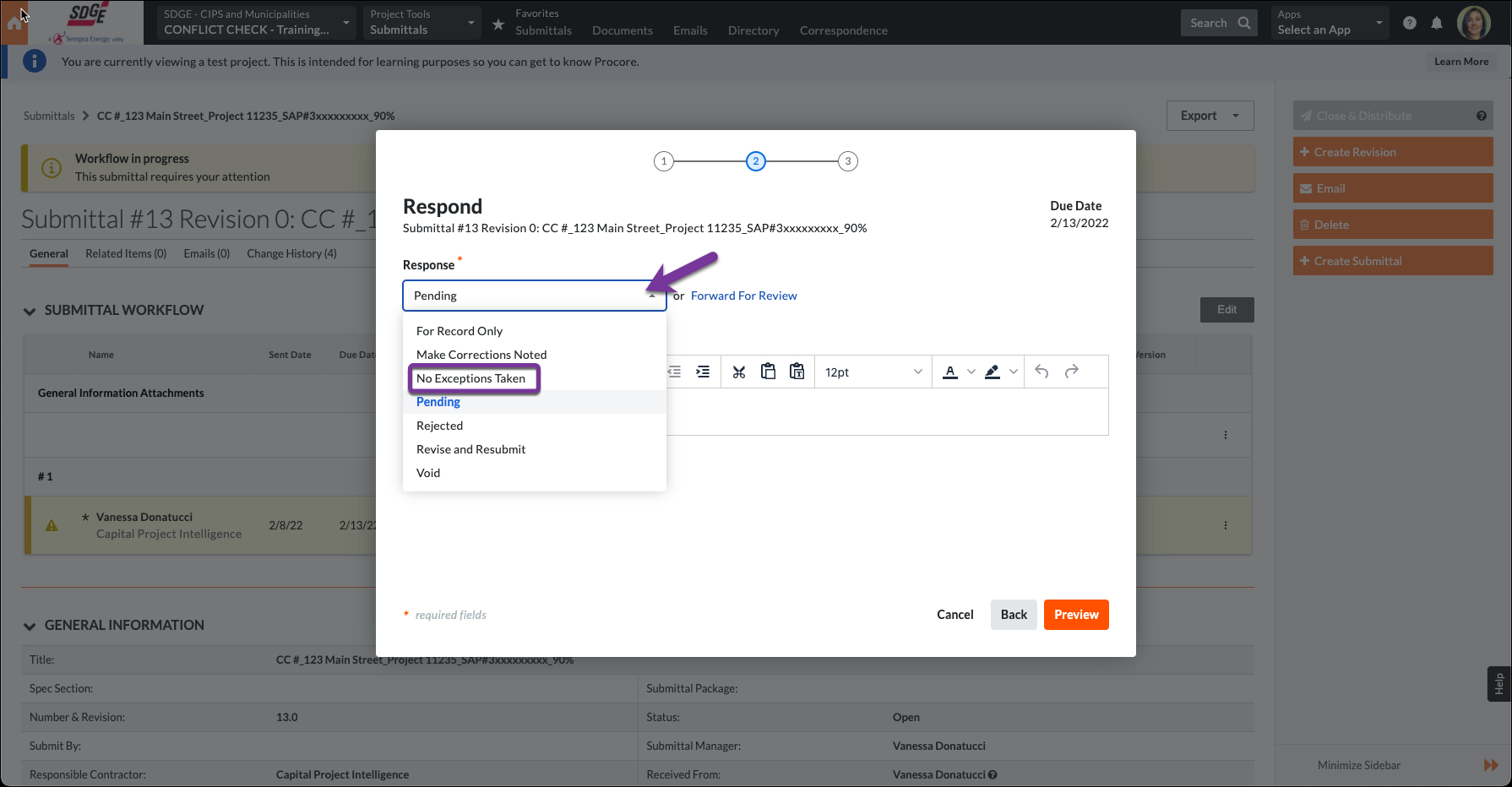Click the Paste as text icon
Screen dimensions: 1512x787
pyautogui.click(x=797, y=372)
